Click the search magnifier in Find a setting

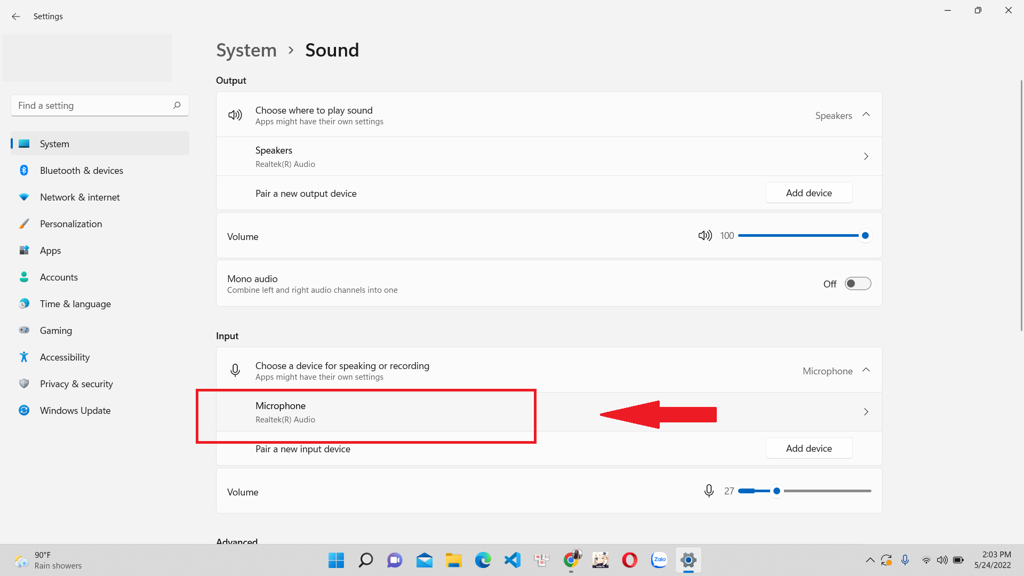tap(176, 105)
